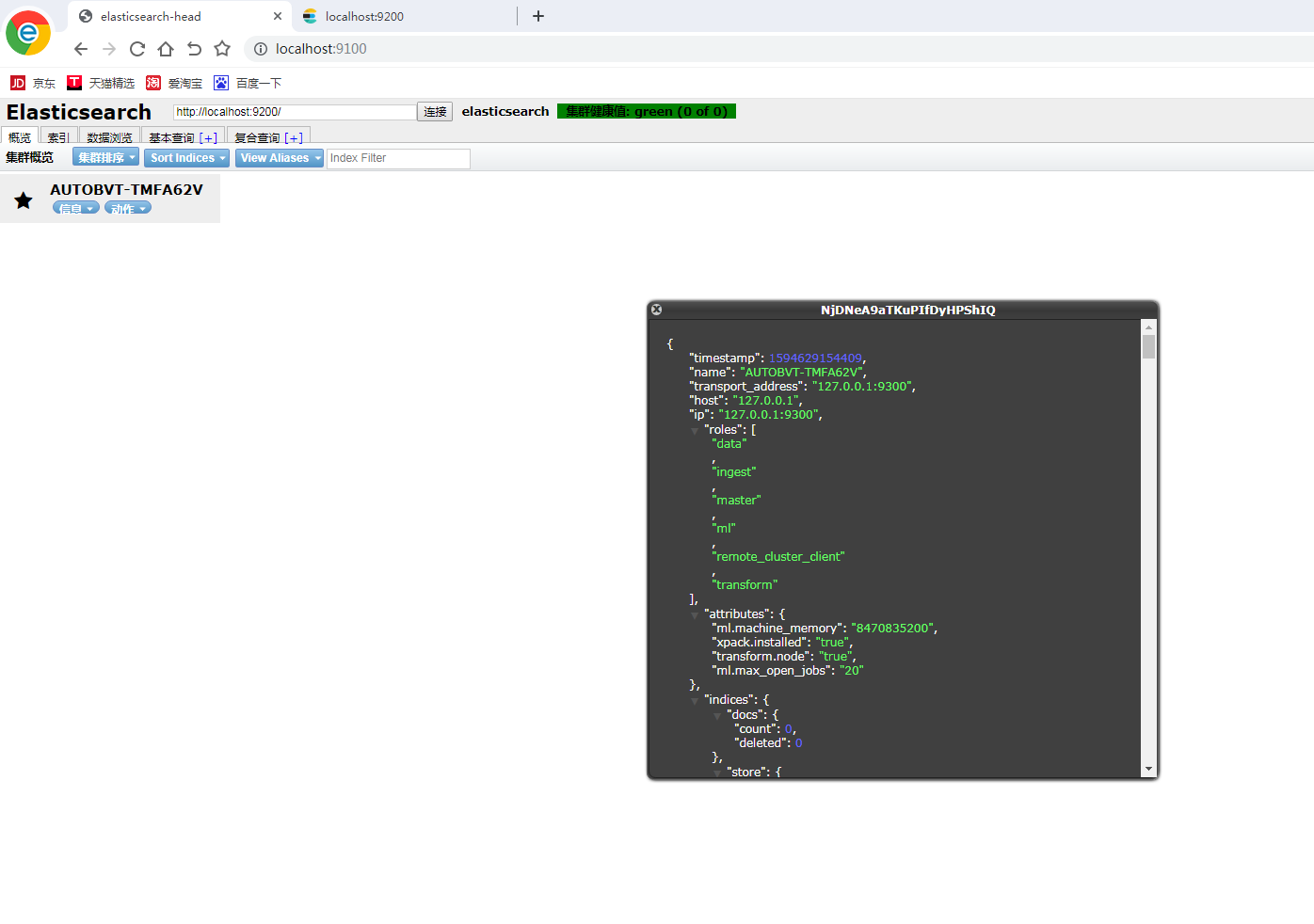Collapse the "roles" array in JSON
Viewport: 1314px width, 924px height.
[x=696, y=430]
